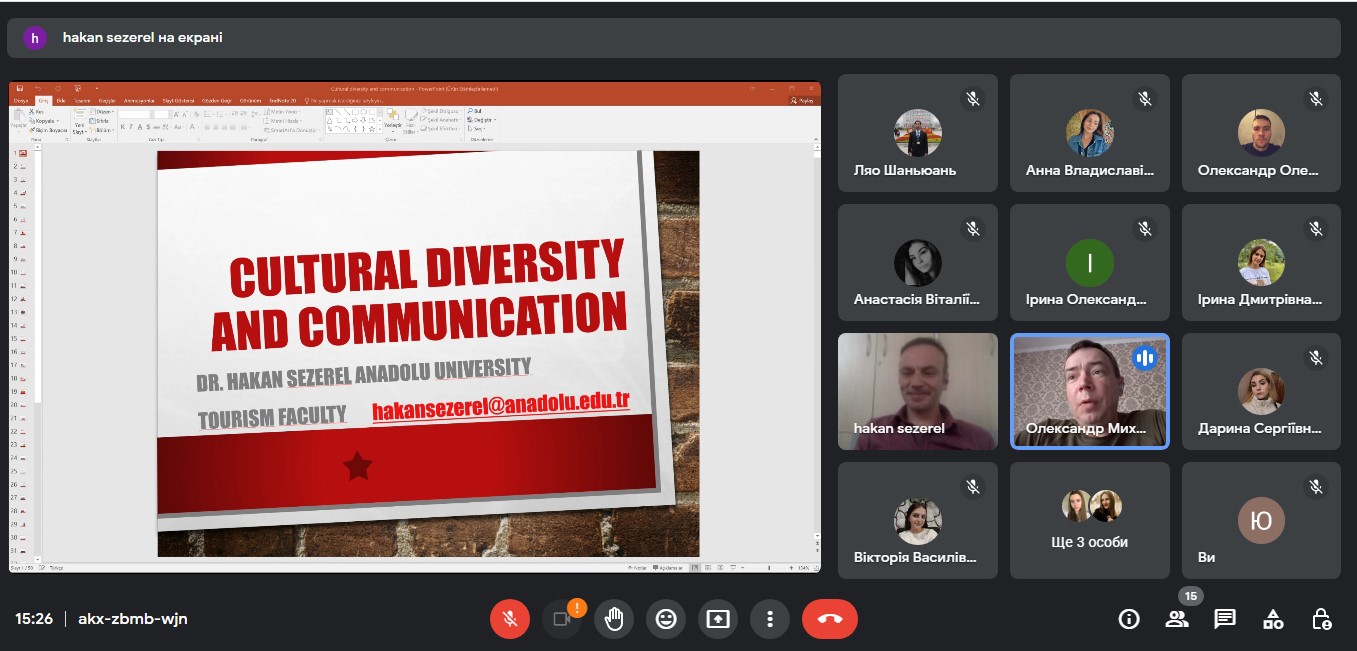This screenshot has height=651, width=1357.
Task: Open the chat with everyone panel
Action: pos(1225,619)
